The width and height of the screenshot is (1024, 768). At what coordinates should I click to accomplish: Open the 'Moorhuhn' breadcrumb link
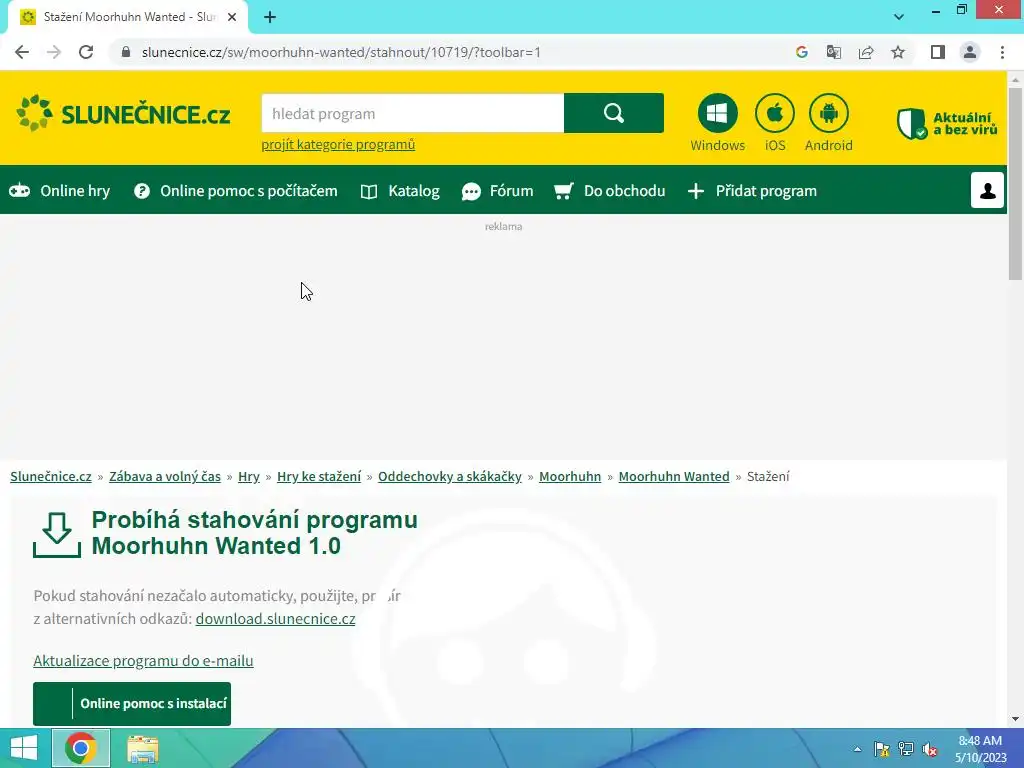(x=570, y=476)
